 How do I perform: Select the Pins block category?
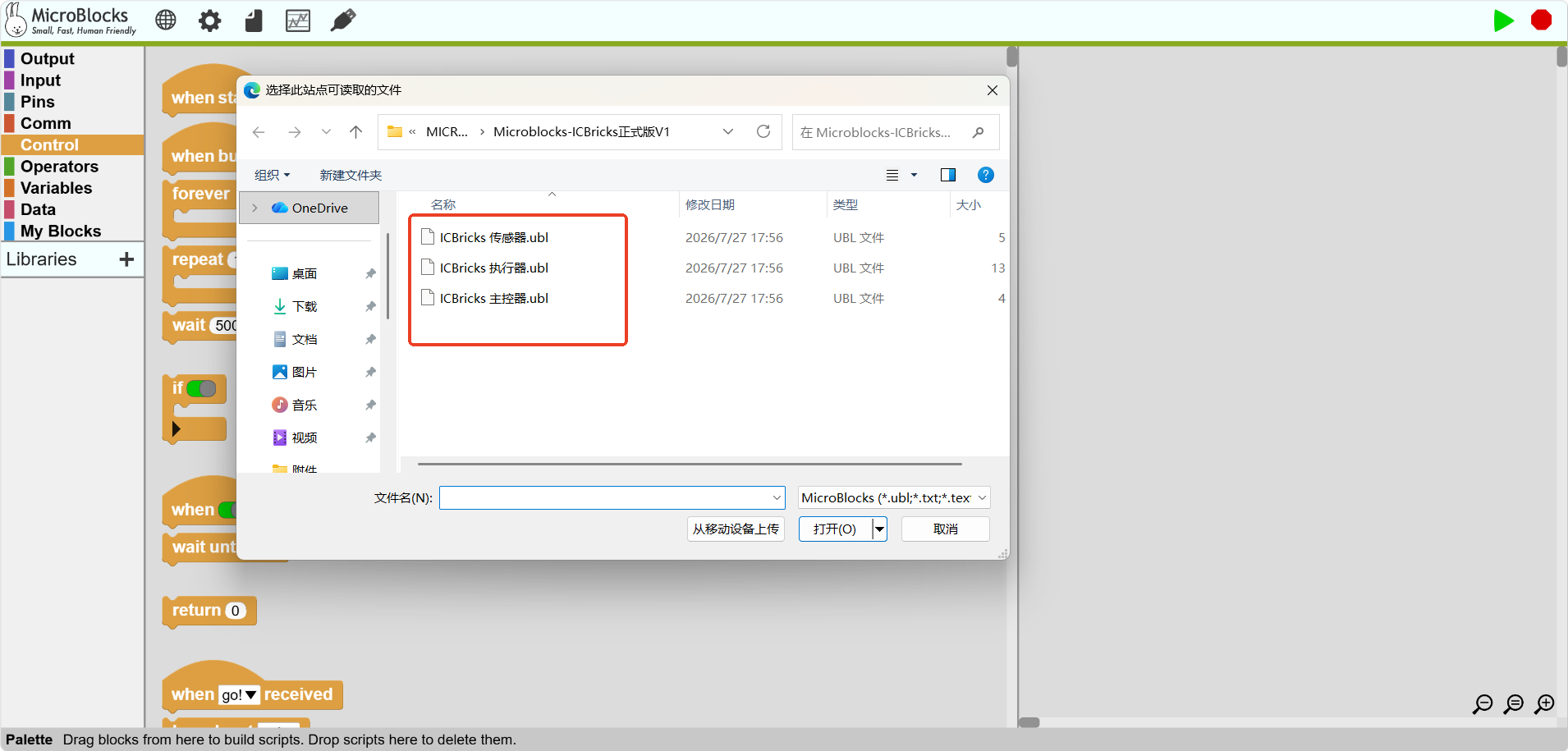(x=37, y=102)
